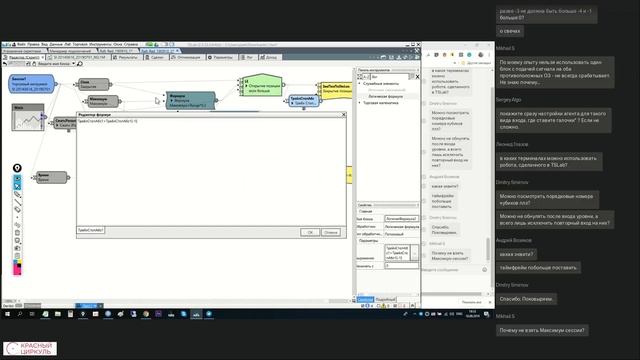The height and width of the screenshot is (360, 640).
Task: Cancel formula editor with Отмена
Action: tap(331, 232)
